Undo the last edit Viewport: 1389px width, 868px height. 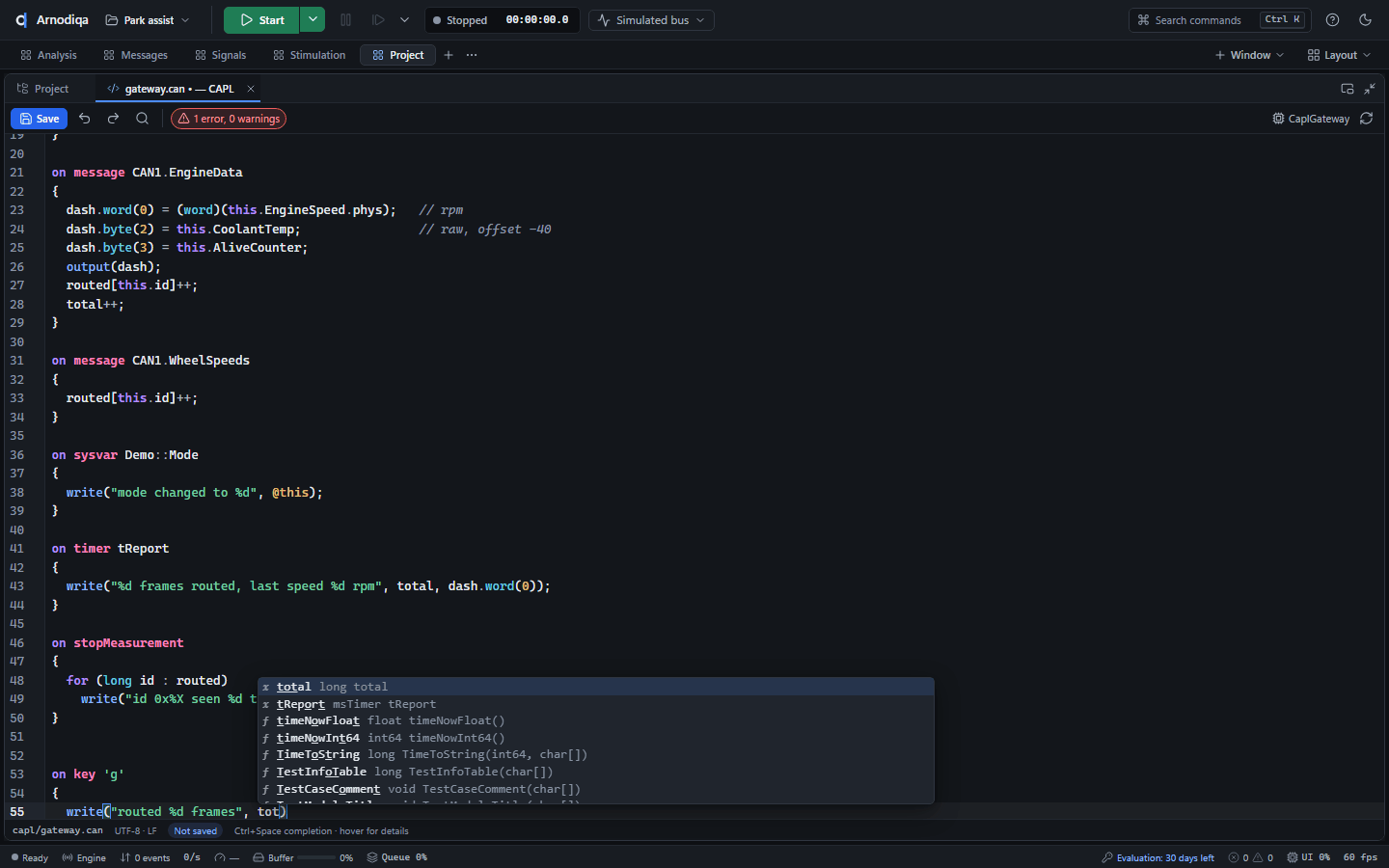pyautogui.click(x=85, y=119)
